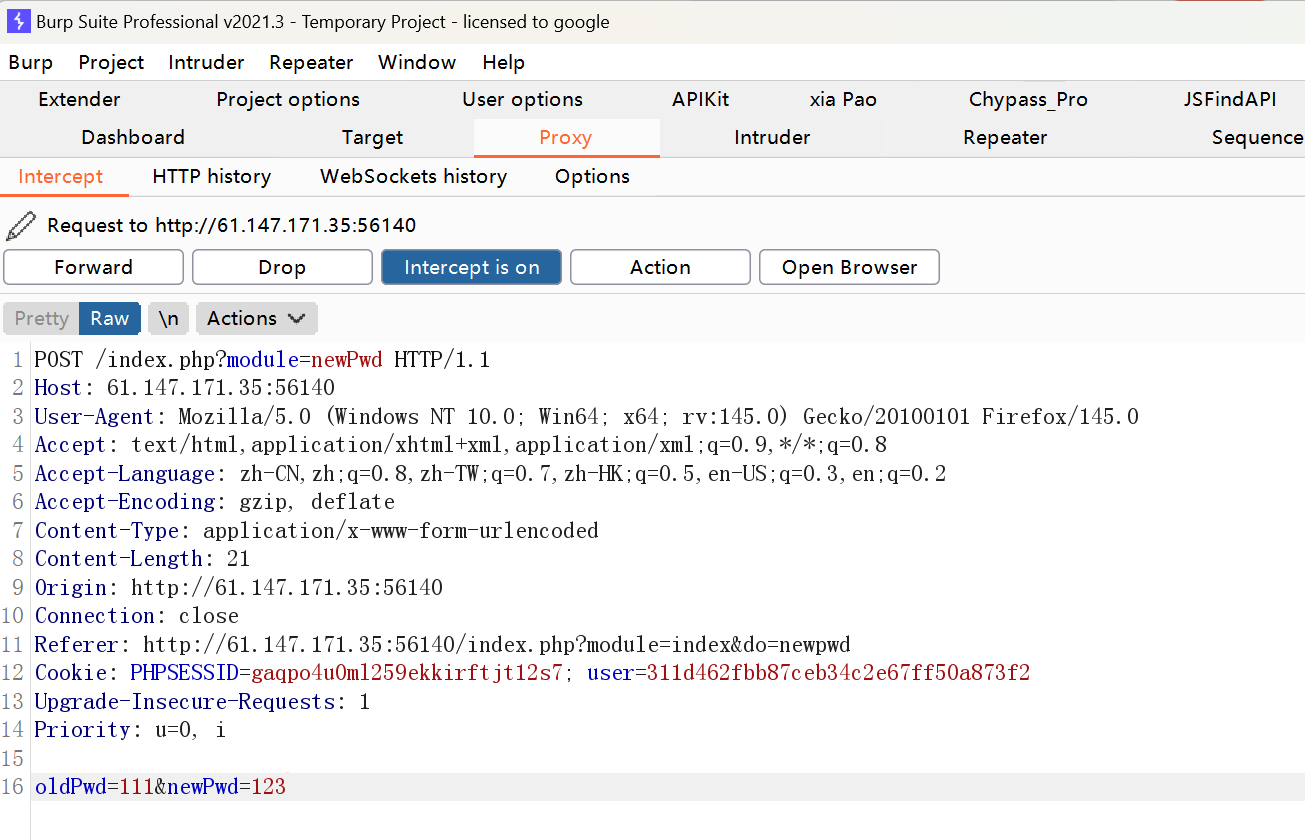
Task: Forward the intercepted request
Action: (94, 267)
